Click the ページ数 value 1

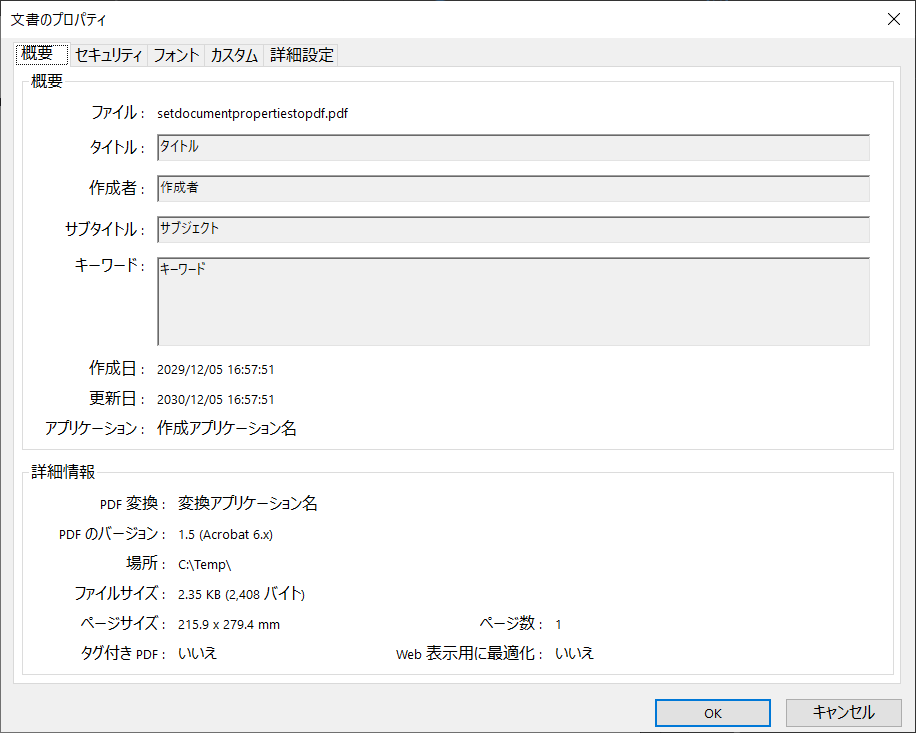pyautogui.click(x=558, y=624)
